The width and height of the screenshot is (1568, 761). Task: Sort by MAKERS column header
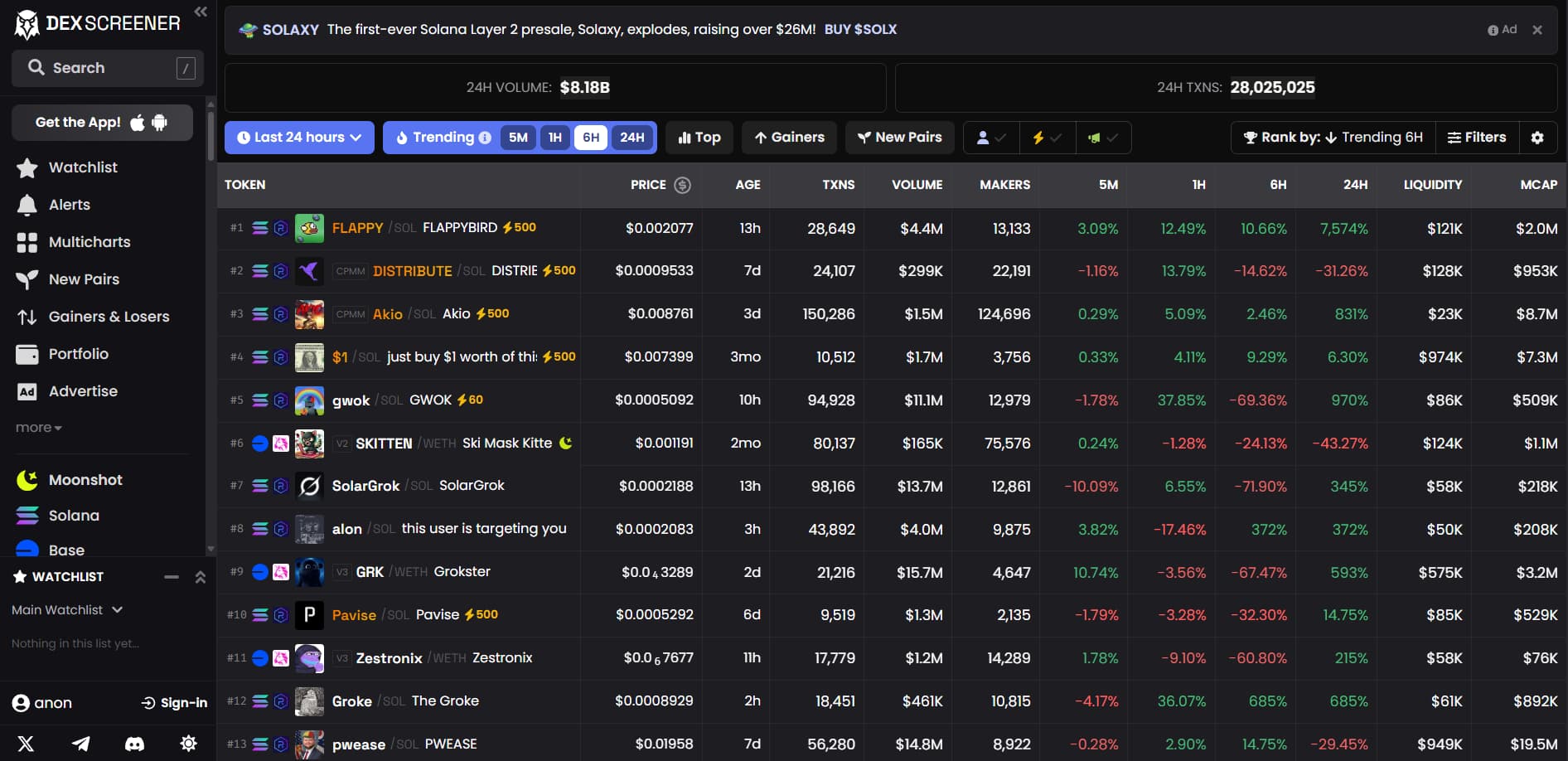pos(1004,185)
